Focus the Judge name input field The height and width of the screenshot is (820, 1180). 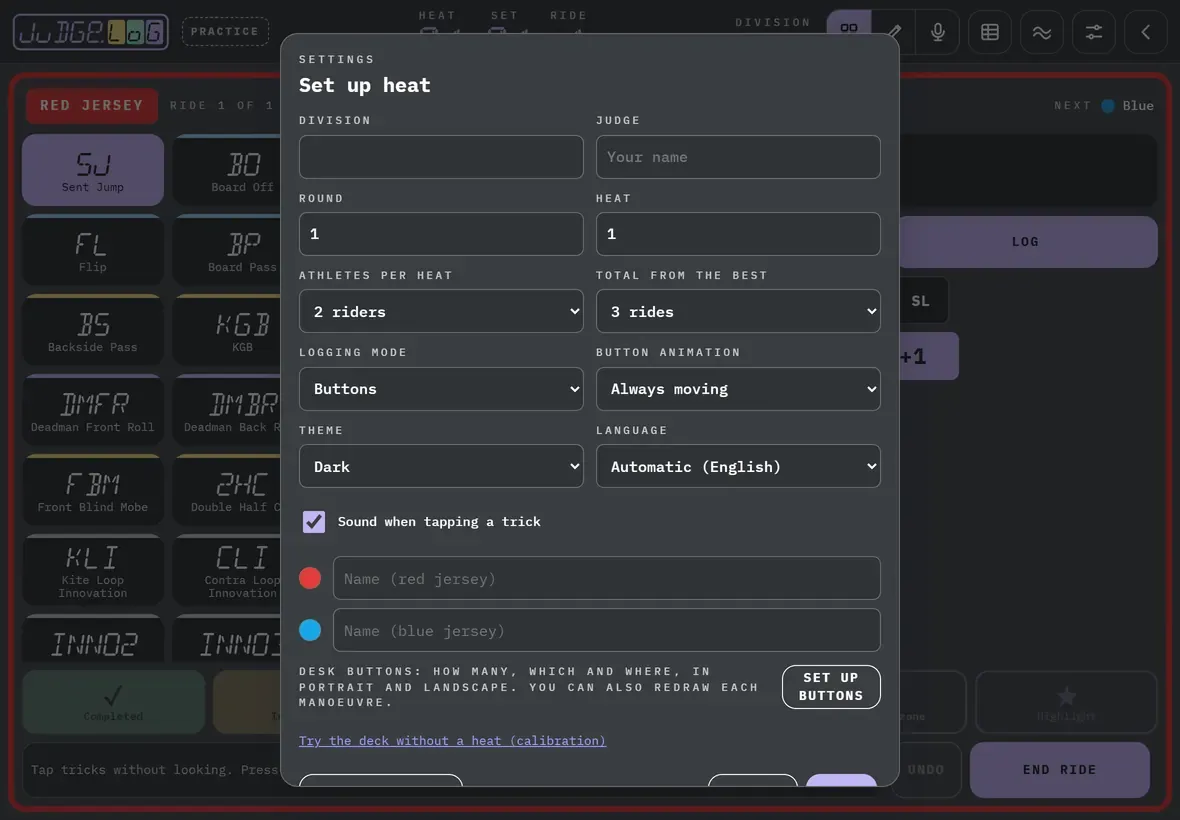(x=738, y=156)
